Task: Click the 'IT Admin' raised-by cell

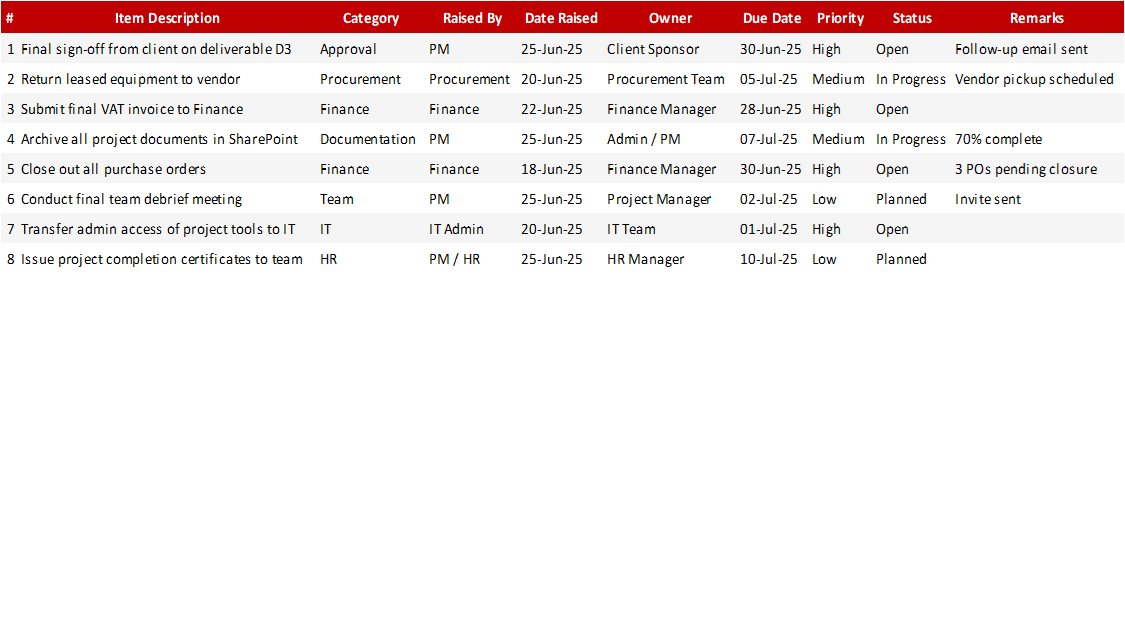Action: (456, 230)
